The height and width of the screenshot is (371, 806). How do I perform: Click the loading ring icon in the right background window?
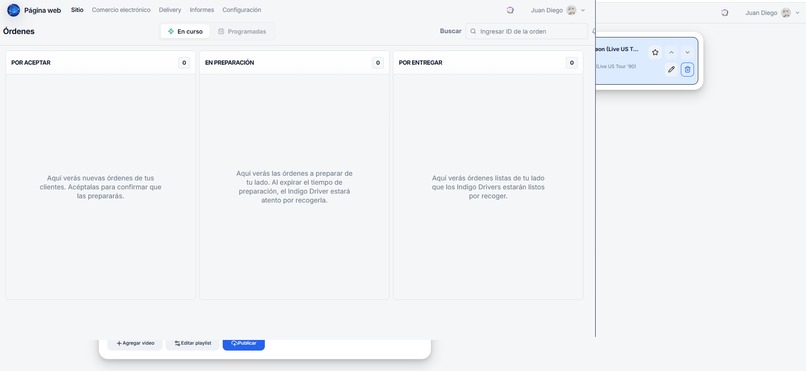click(x=725, y=13)
